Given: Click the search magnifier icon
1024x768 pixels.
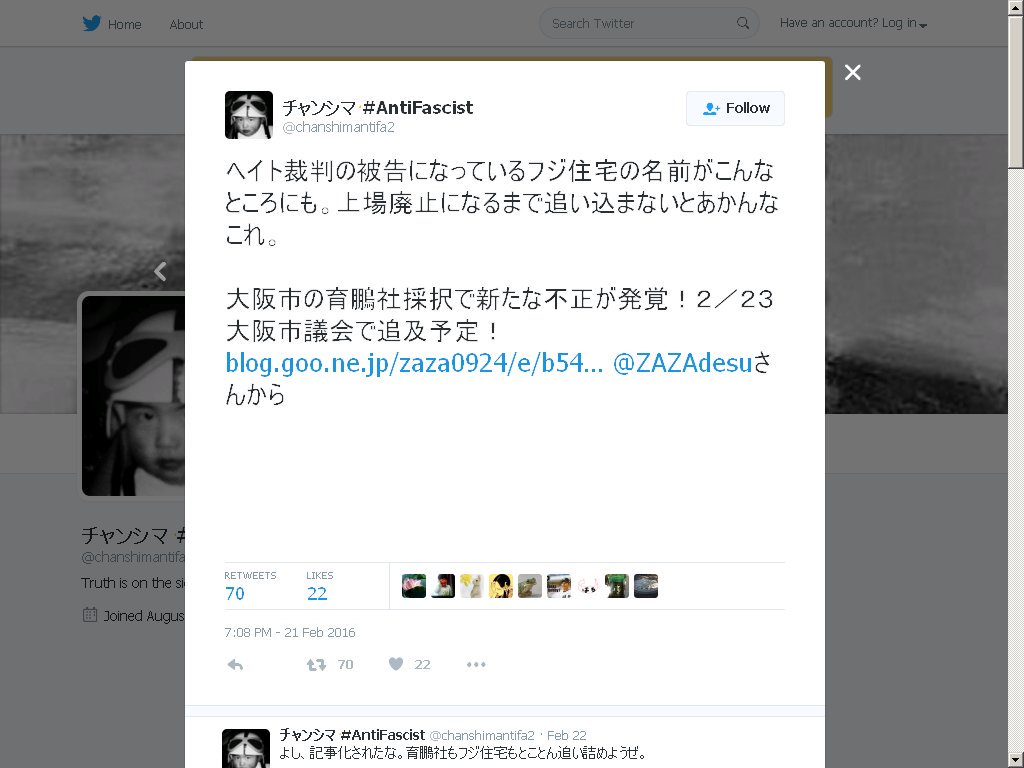Looking at the screenshot, I should tap(743, 24).
